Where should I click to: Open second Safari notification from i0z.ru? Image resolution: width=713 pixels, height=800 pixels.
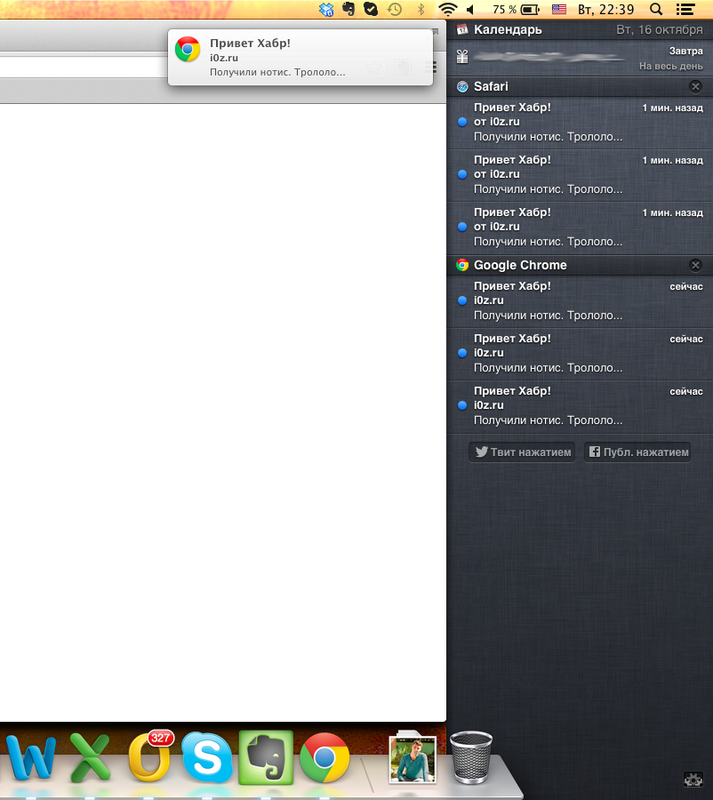[x=580, y=174]
